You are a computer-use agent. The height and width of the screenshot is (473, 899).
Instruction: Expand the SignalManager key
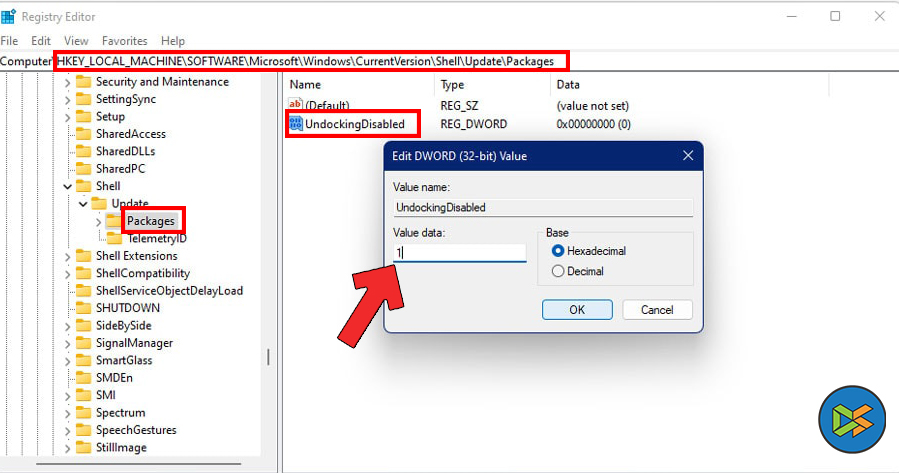tap(67, 343)
